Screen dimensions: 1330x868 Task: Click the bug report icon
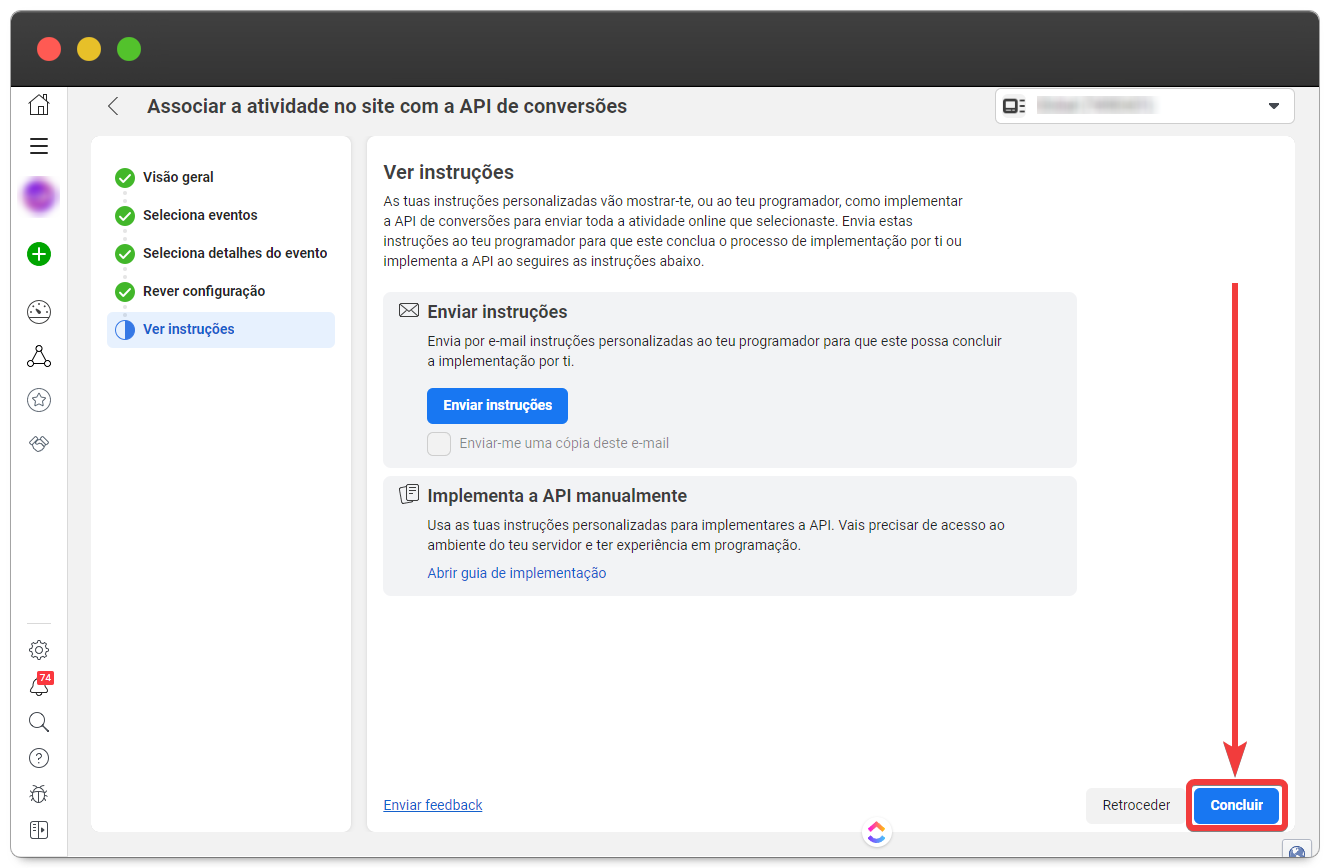(39, 794)
